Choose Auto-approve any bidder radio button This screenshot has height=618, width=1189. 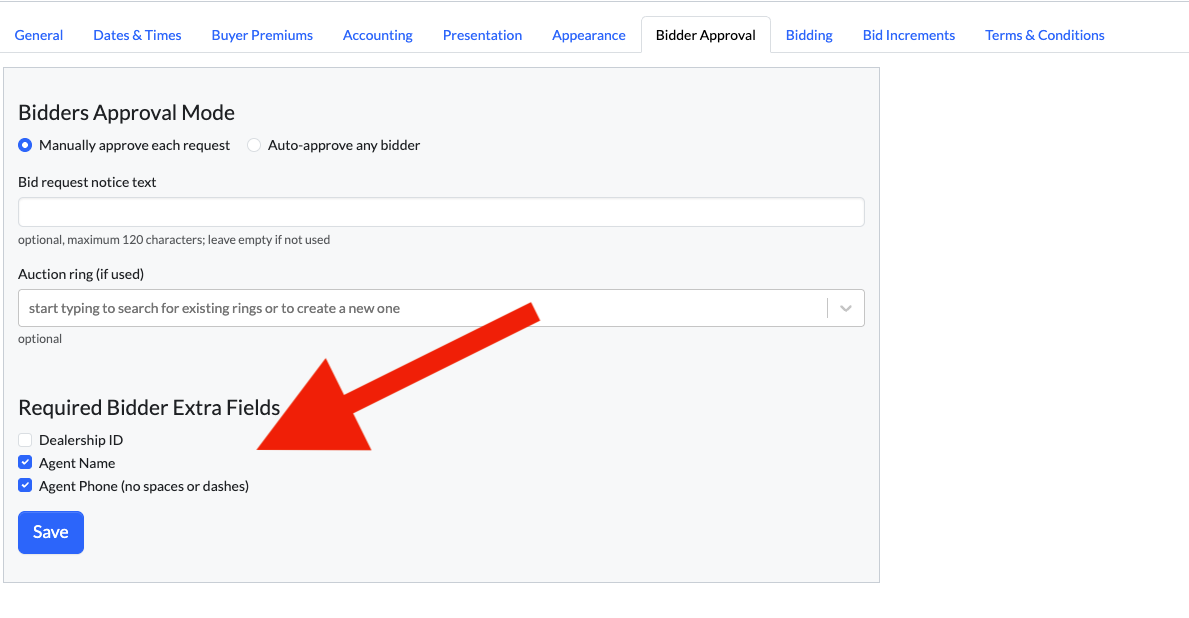pyautogui.click(x=254, y=145)
